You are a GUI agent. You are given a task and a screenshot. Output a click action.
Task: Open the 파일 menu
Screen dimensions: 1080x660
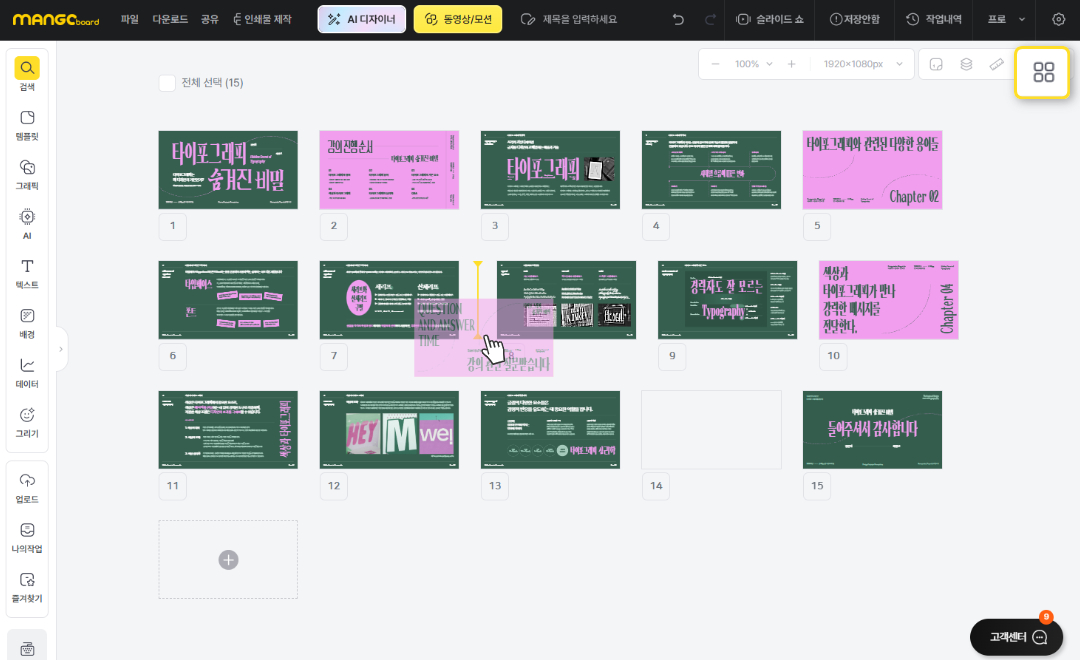tap(130, 19)
